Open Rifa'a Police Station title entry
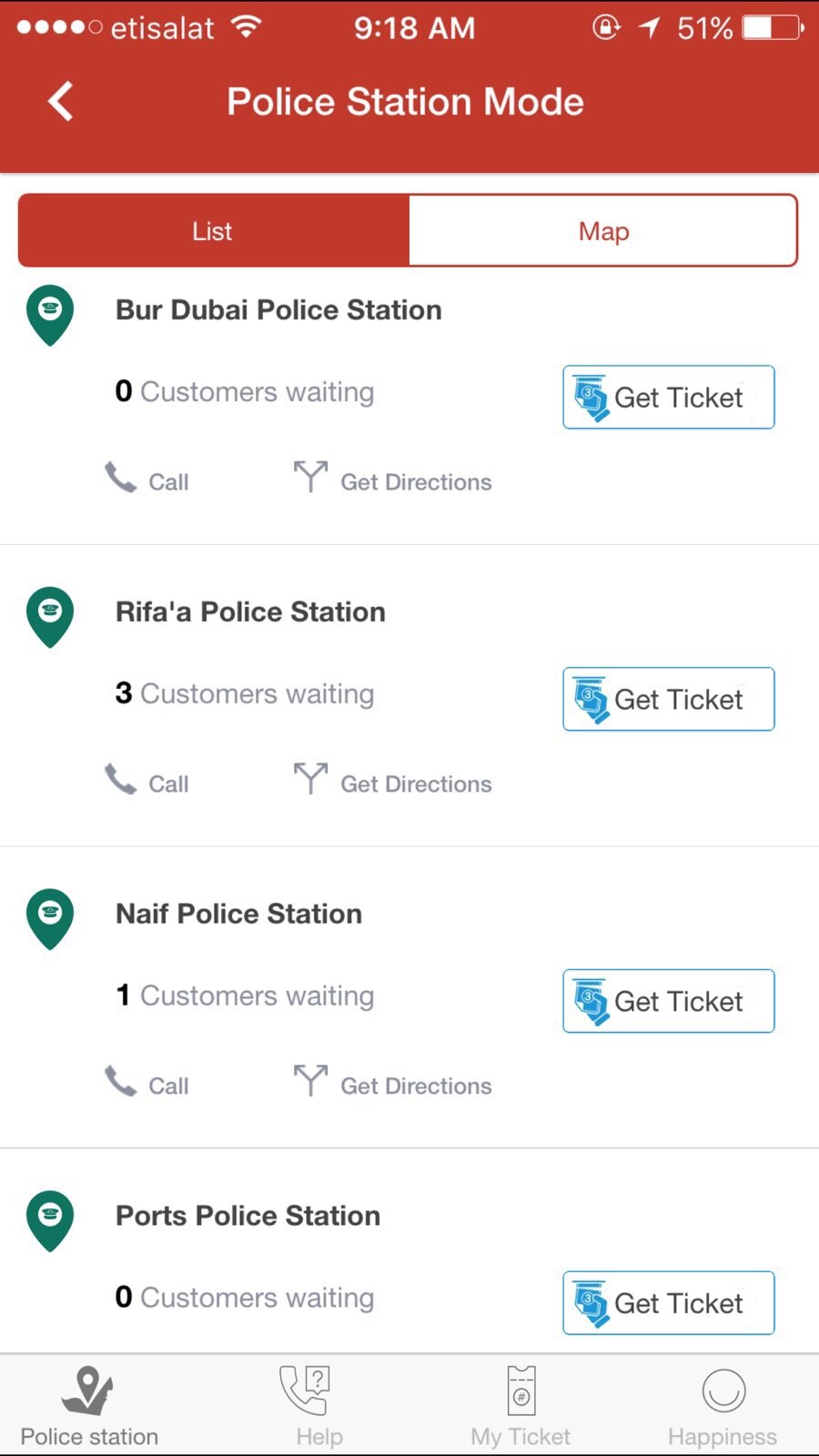The width and height of the screenshot is (819, 1456). pos(250,612)
